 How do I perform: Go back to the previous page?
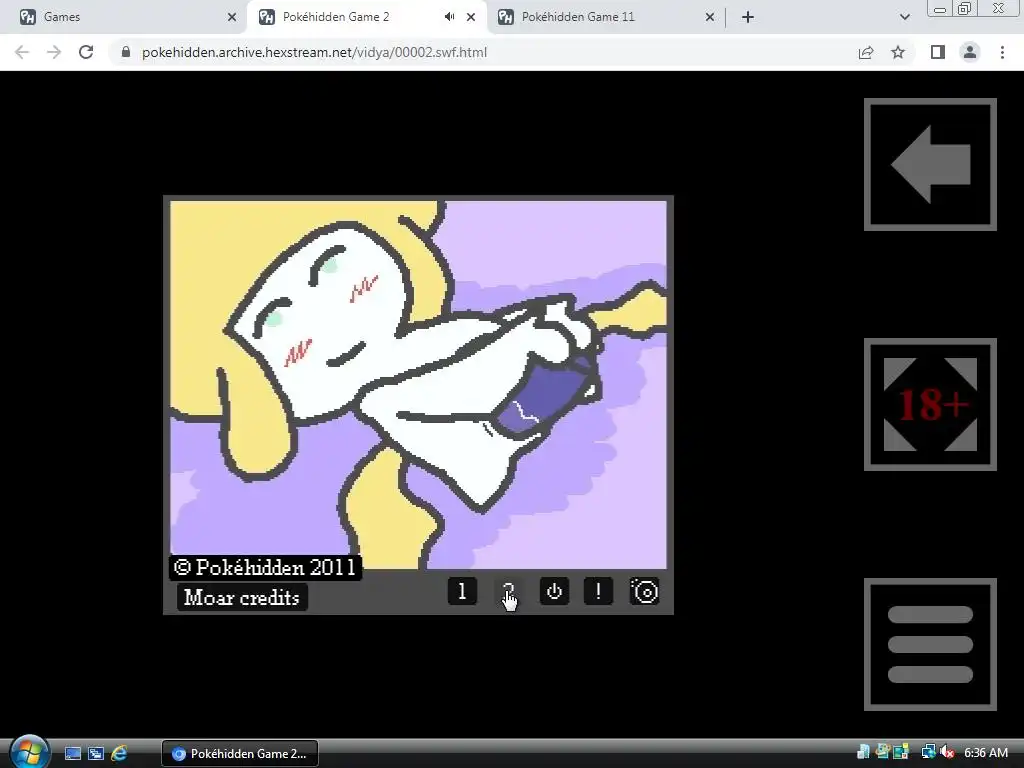pos(22,52)
